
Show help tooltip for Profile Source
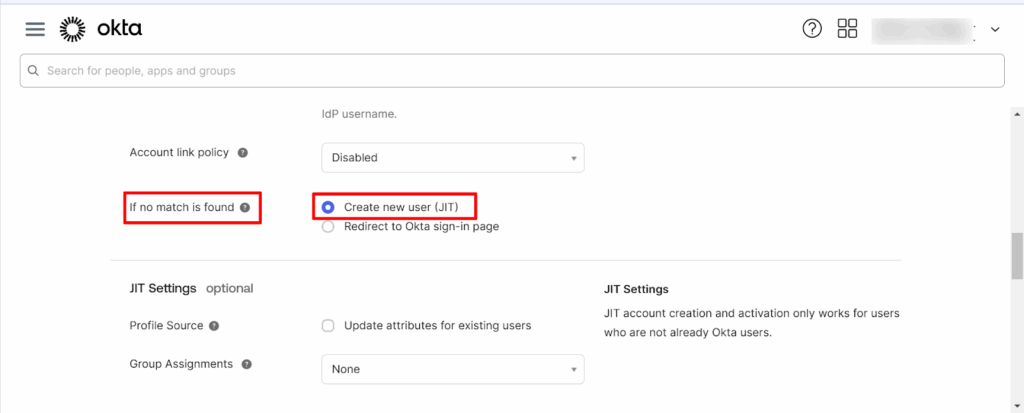pos(214,326)
